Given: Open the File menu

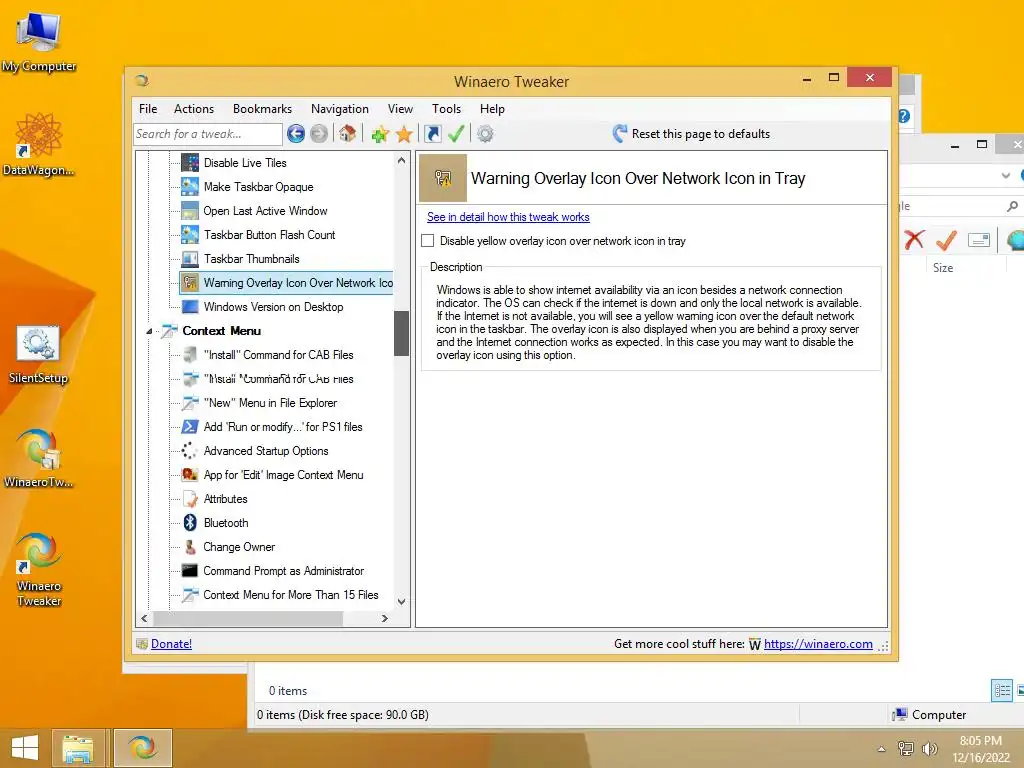Looking at the screenshot, I should pos(148,109).
